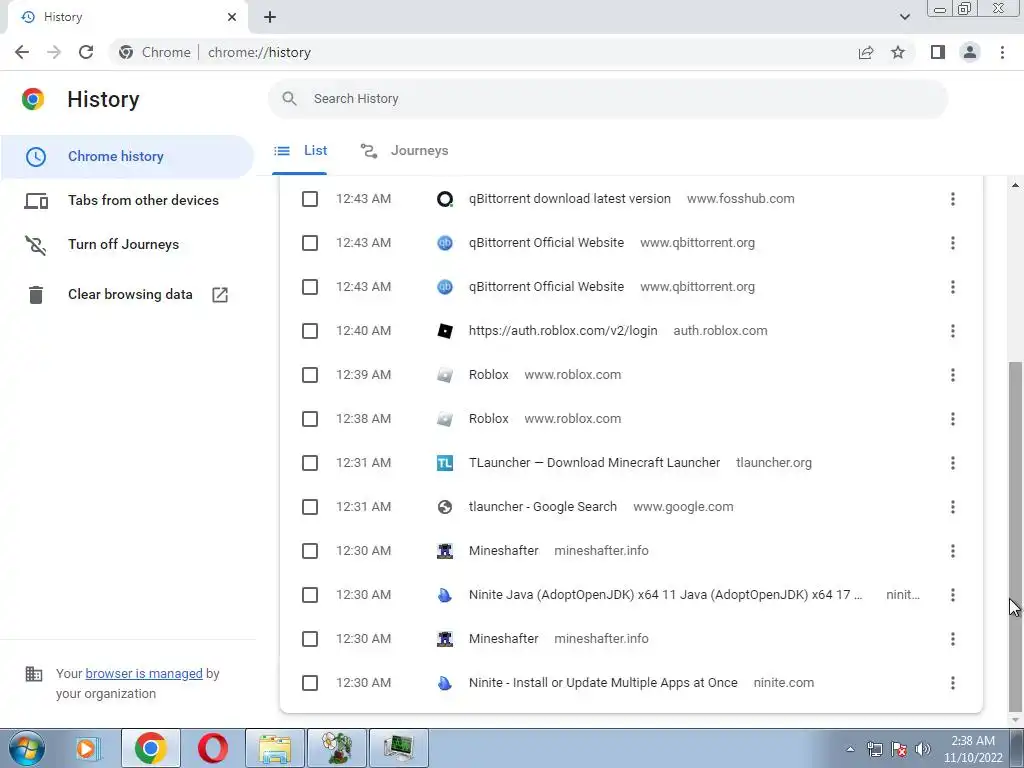Launch Opera from the taskbar

coord(213,748)
